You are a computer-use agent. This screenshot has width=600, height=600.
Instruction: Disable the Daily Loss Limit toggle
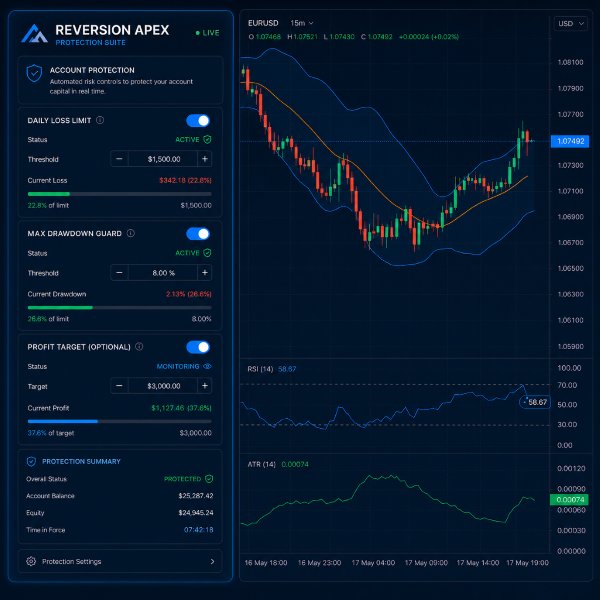point(198,121)
